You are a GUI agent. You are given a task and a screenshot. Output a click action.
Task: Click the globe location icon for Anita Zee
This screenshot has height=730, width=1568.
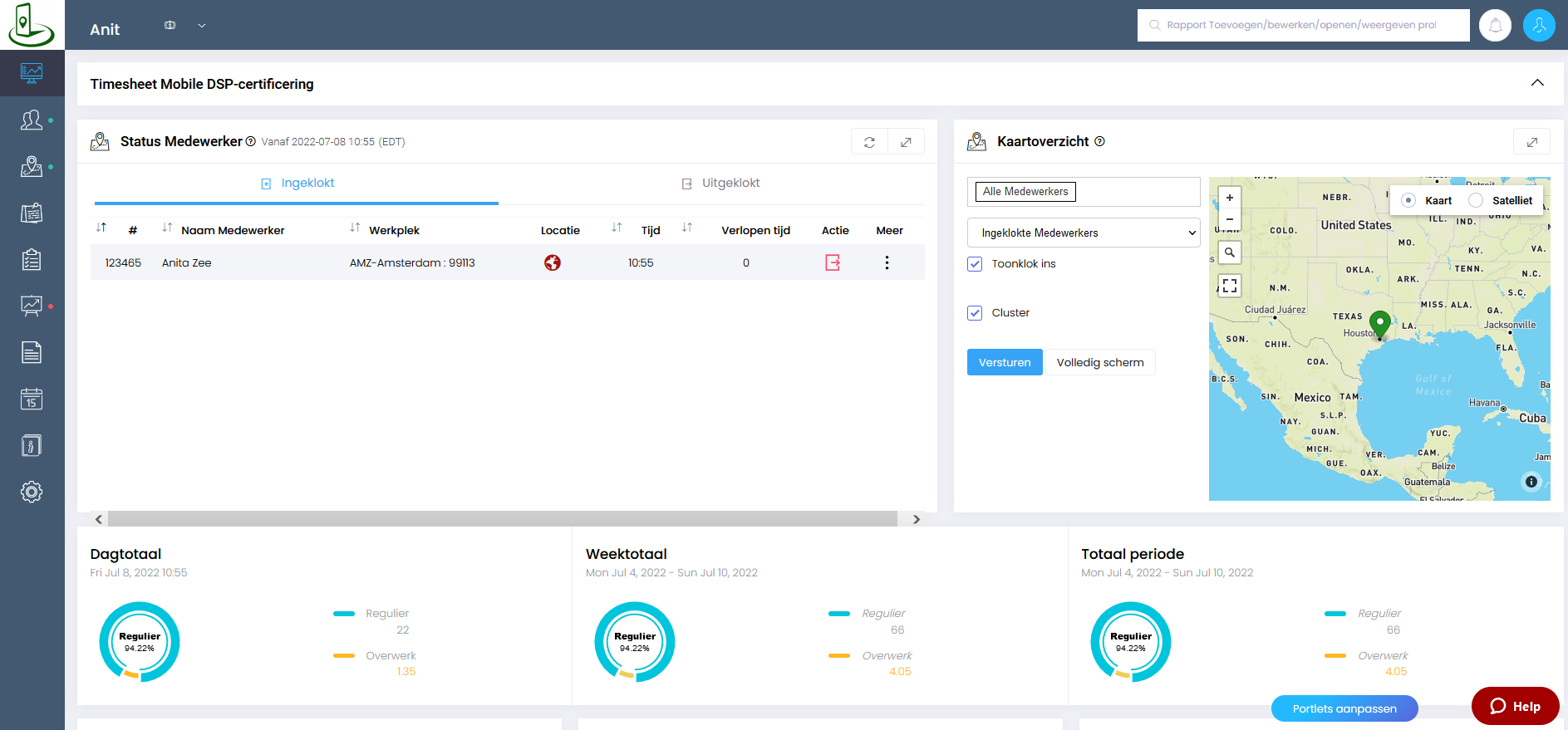point(552,262)
